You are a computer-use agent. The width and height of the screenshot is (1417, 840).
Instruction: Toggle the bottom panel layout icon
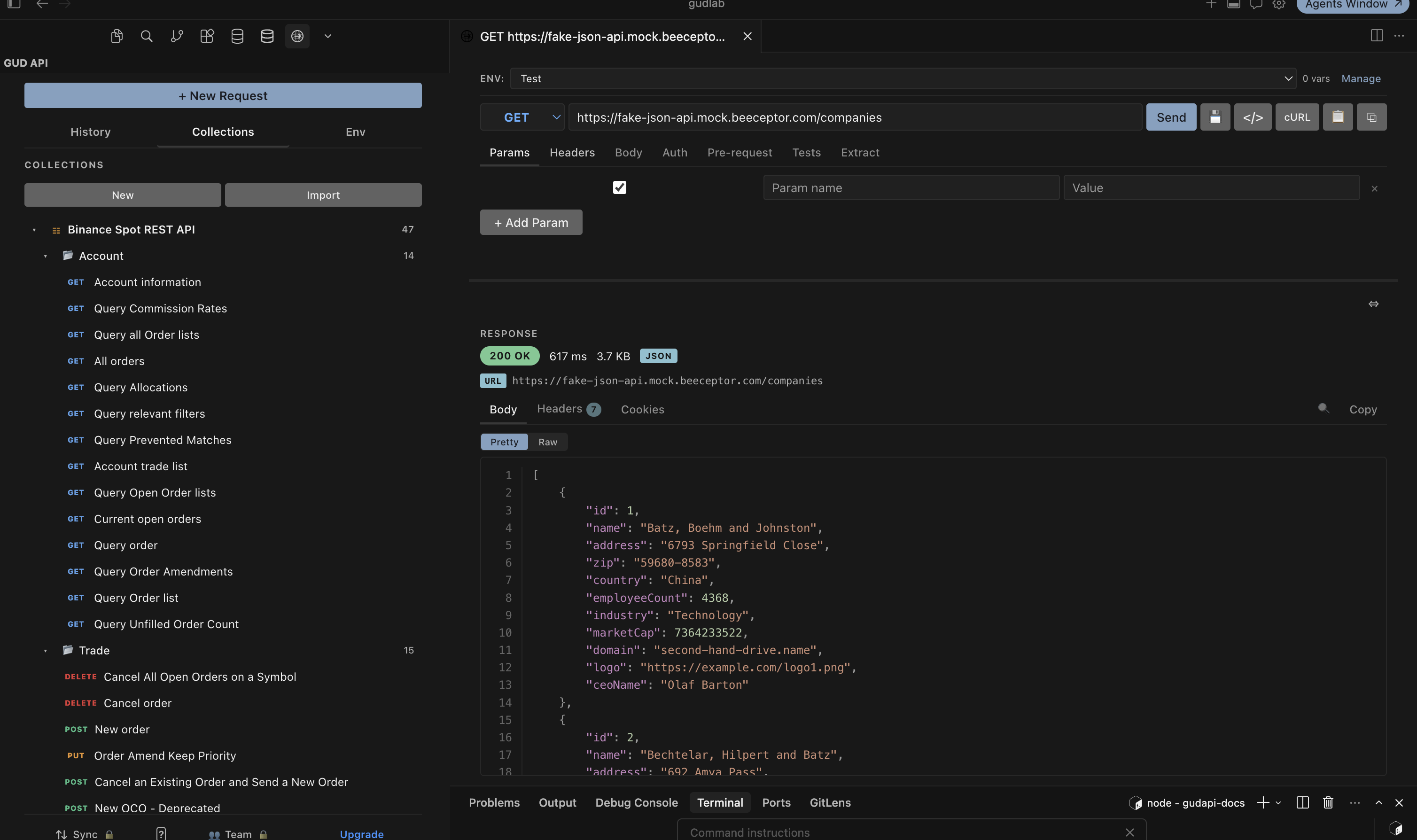[x=1234, y=5]
